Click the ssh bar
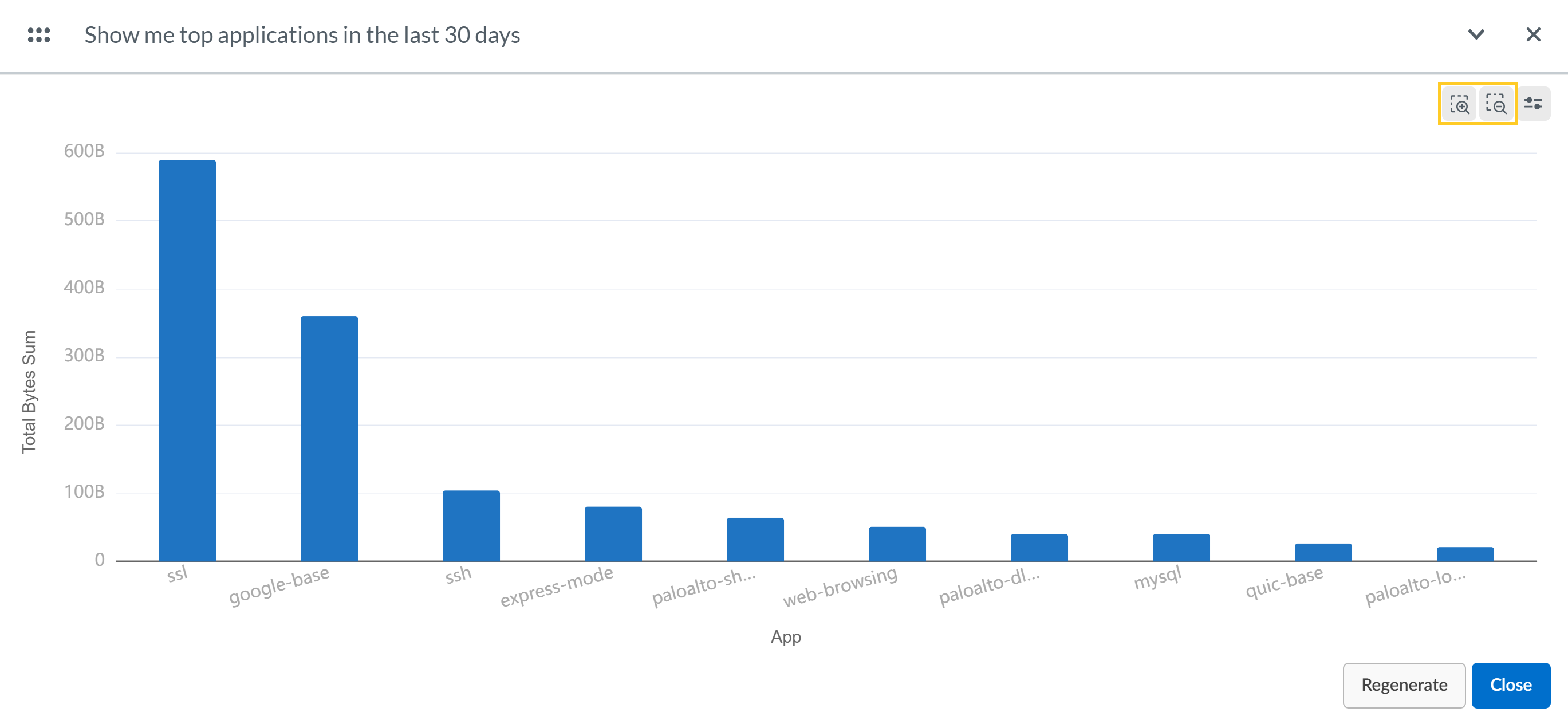 tap(471, 525)
